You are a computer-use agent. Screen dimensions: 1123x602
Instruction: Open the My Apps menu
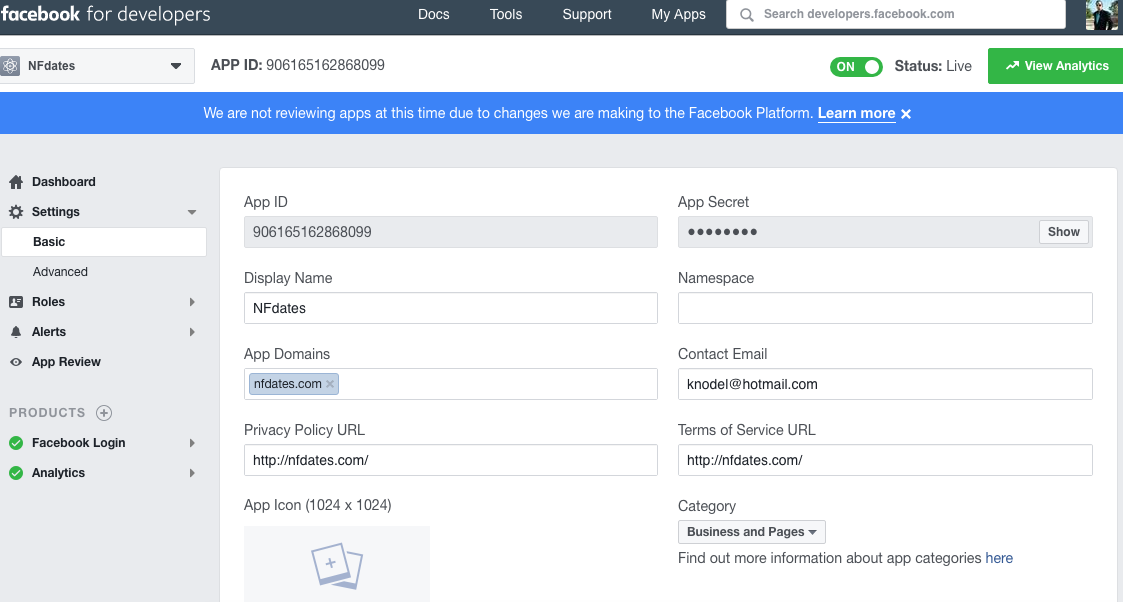click(678, 14)
